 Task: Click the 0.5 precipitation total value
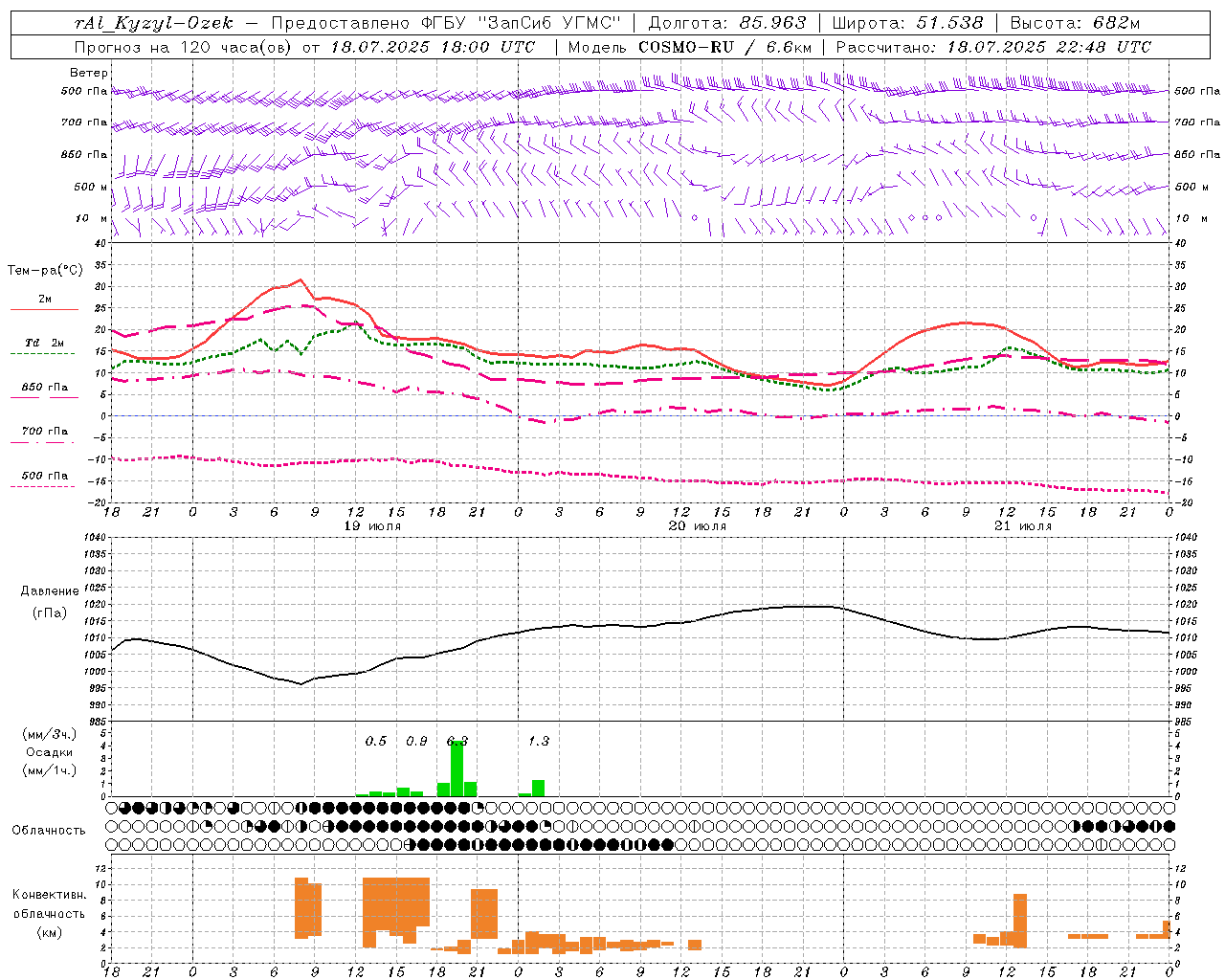pos(376,741)
